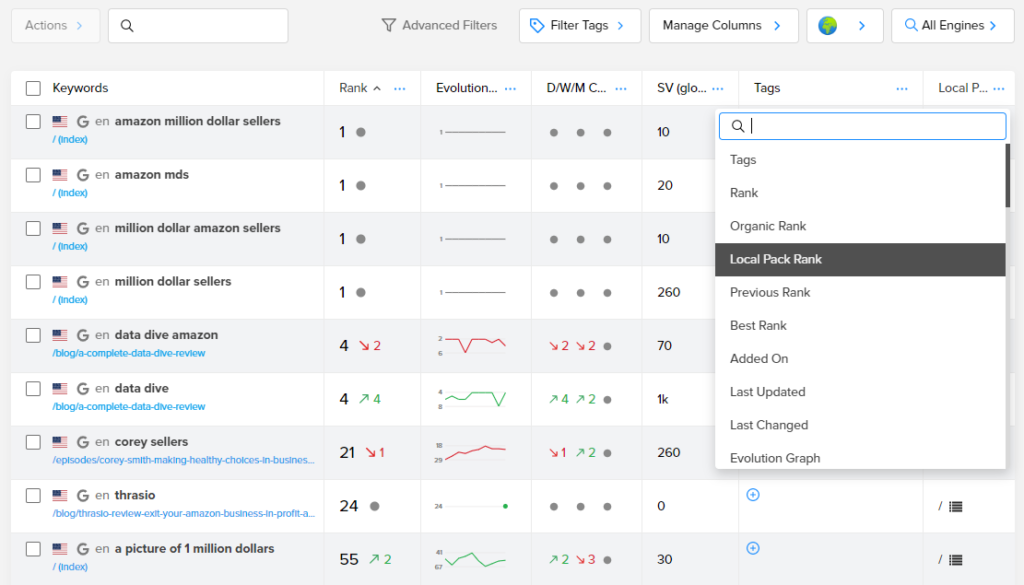Open the thrasio-review blog URL link
The height and width of the screenshot is (585, 1024).
click(183, 514)
